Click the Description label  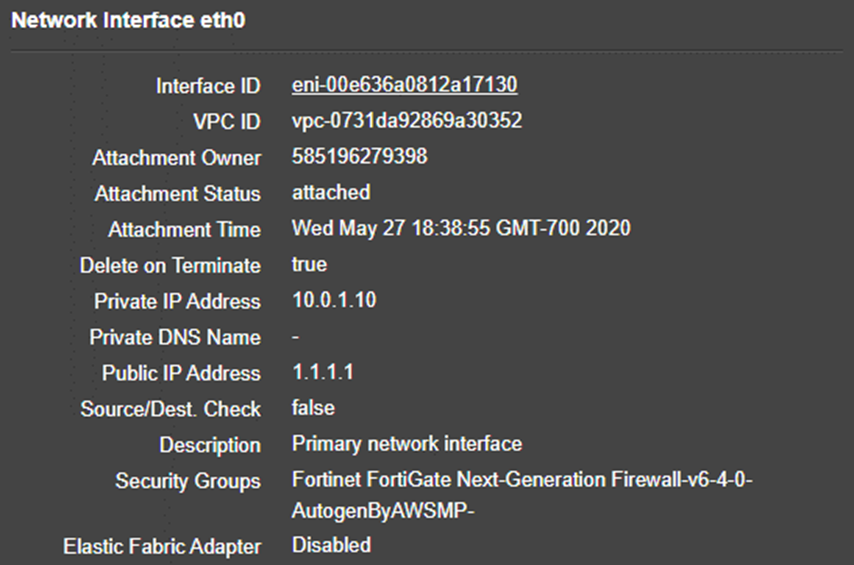(x=210, y=444)
